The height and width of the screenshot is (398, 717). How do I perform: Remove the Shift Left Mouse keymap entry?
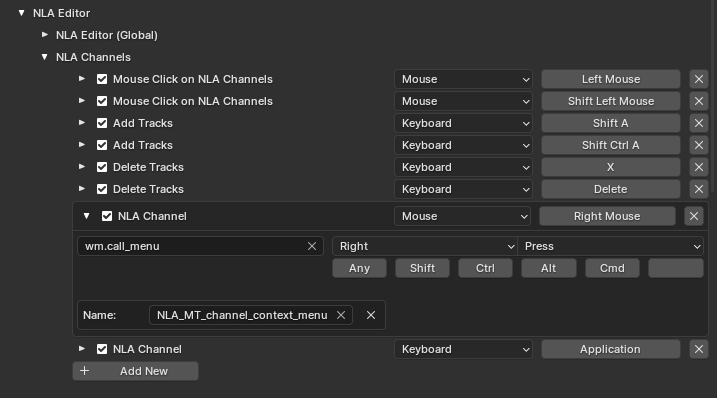point(699,101)
